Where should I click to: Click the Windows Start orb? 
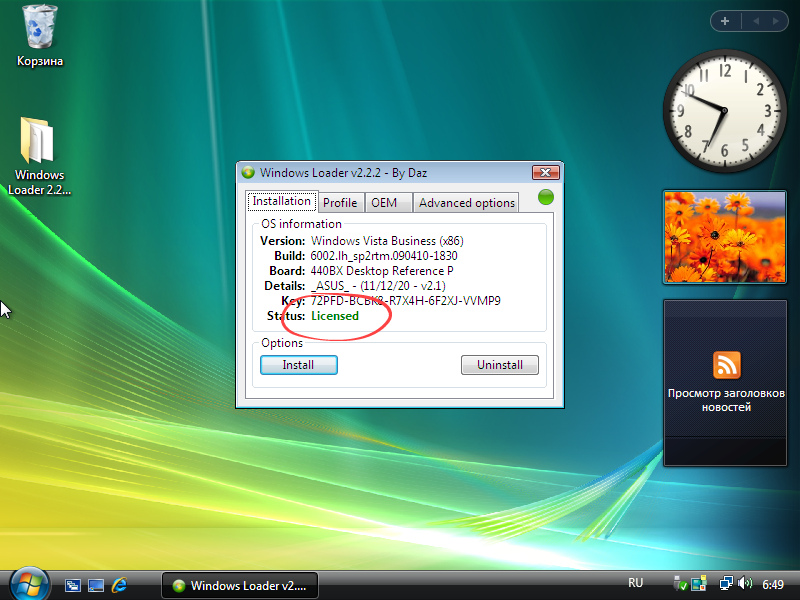pos(29,584)
